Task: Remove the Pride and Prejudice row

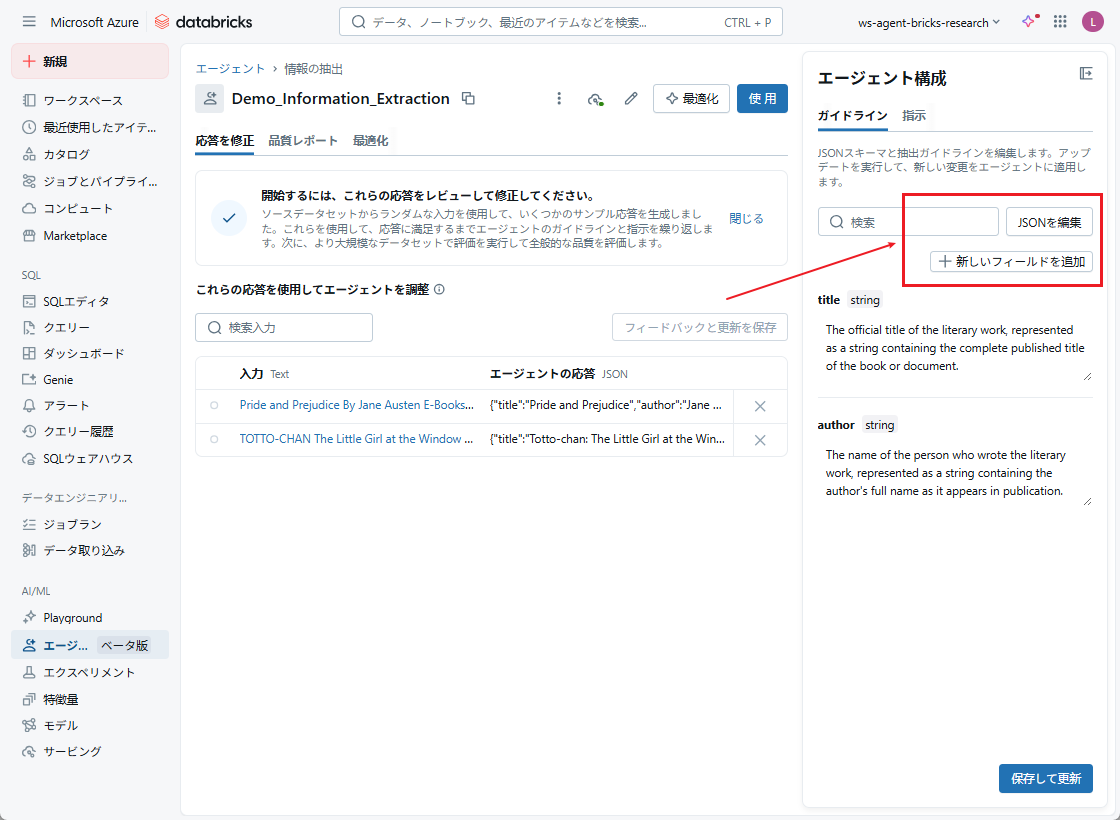Action: click(759, 405)
